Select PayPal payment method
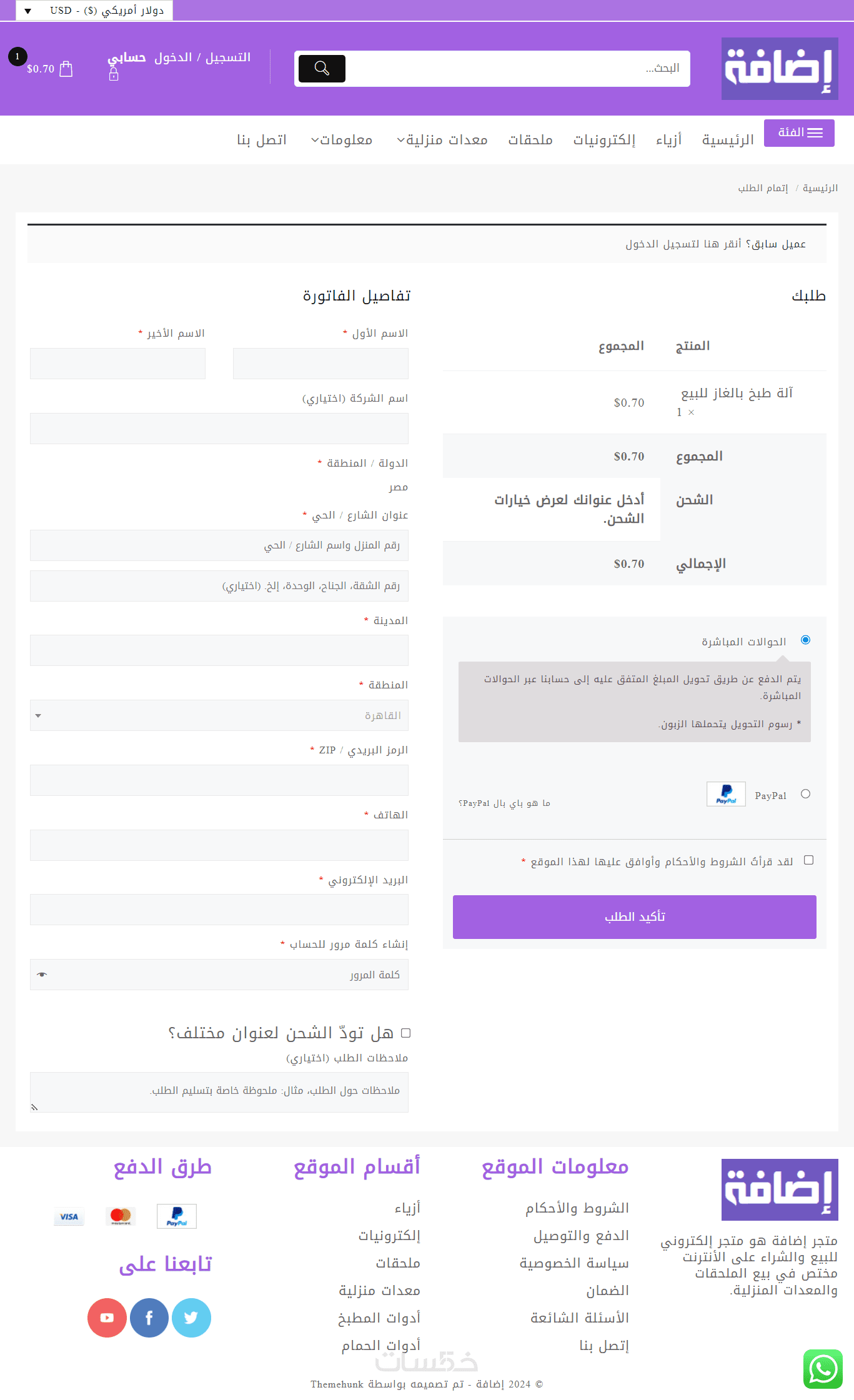Viewport: 854px width, 1400px height. tap(805, 794)
